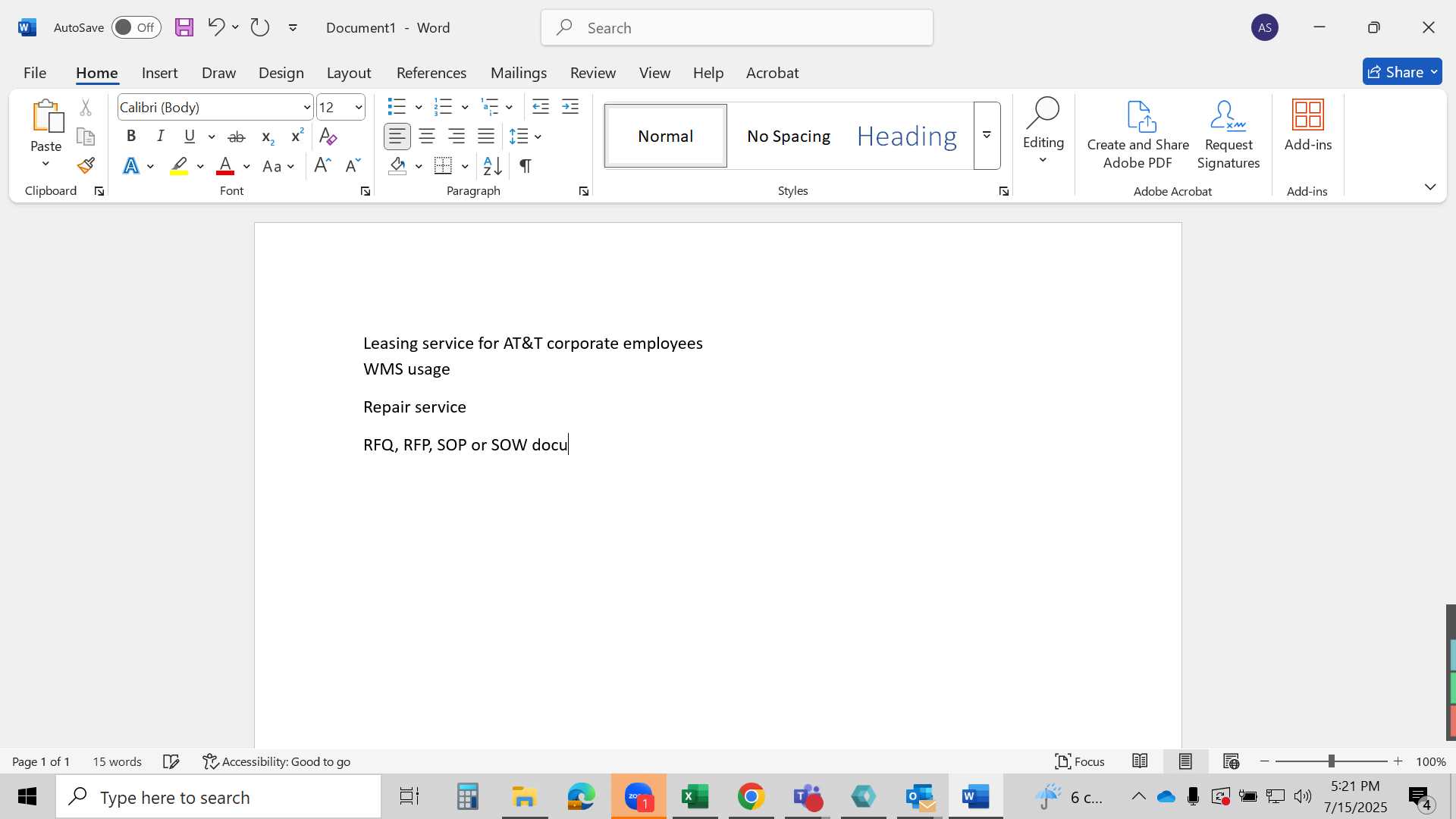
Task: Switch to Read Mode view
Action: 1140,761
